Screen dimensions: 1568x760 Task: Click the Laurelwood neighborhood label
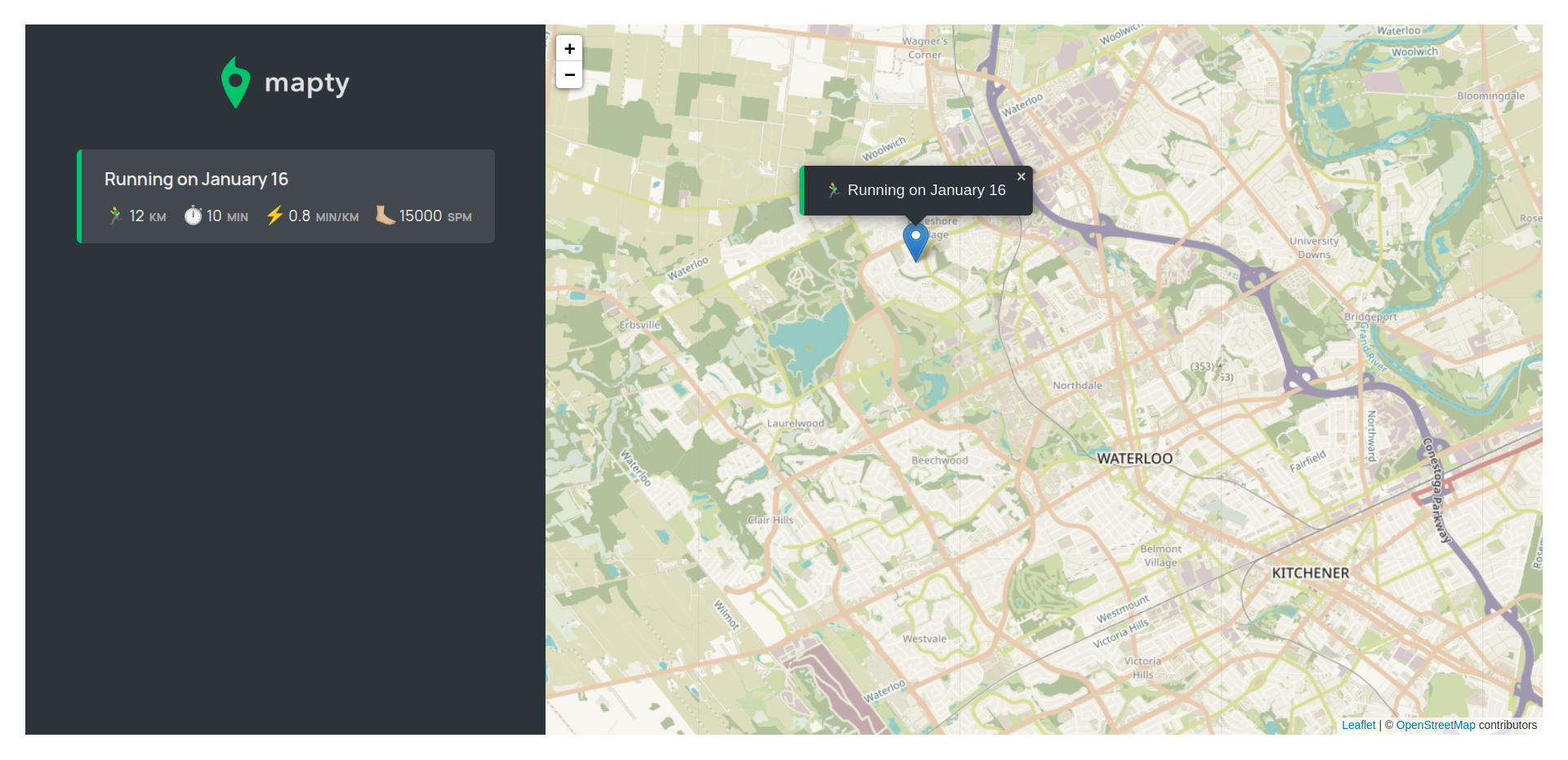(795, 423)
